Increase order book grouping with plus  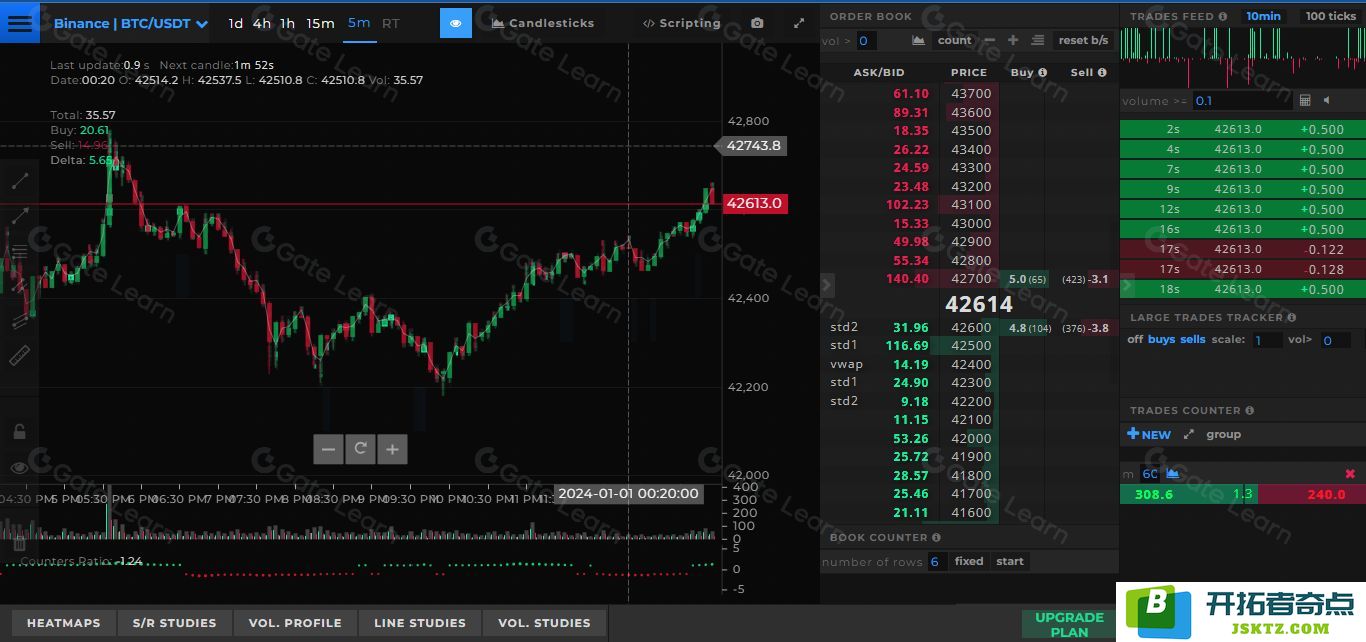pyautogui.click(x=1013, y=41)
